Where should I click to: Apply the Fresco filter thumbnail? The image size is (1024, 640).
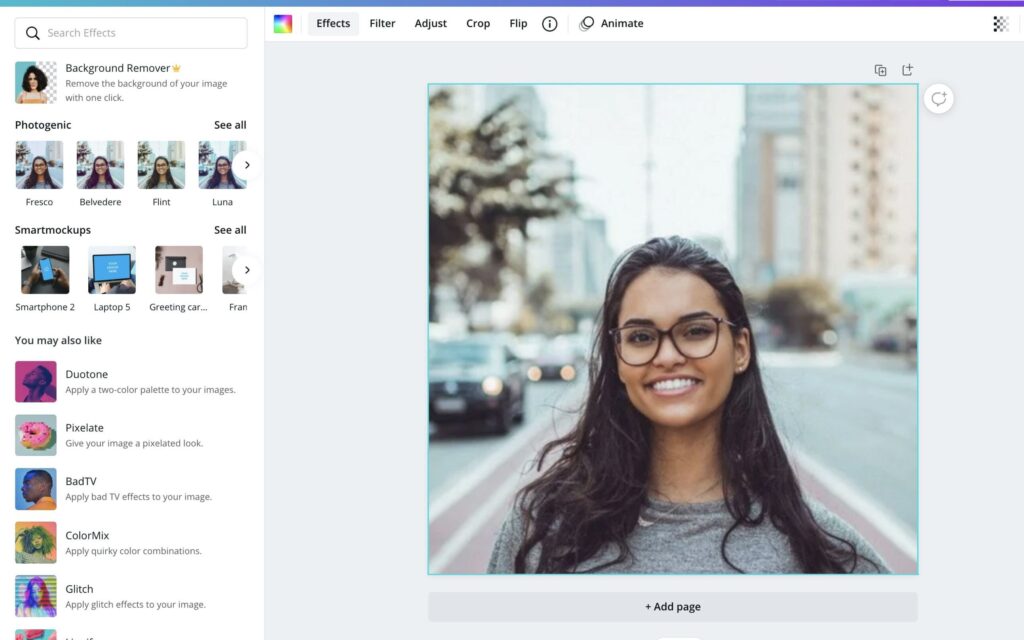click(39, 165)
